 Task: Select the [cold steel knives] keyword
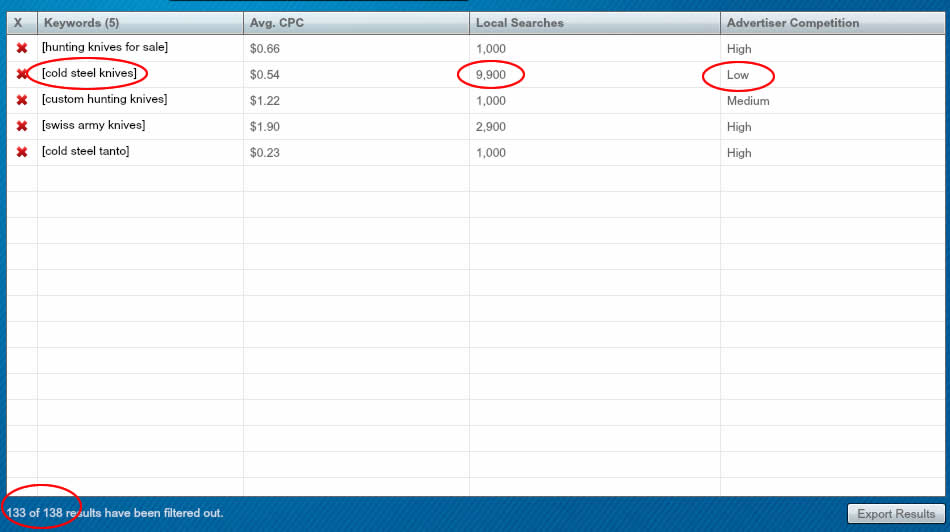89,73
